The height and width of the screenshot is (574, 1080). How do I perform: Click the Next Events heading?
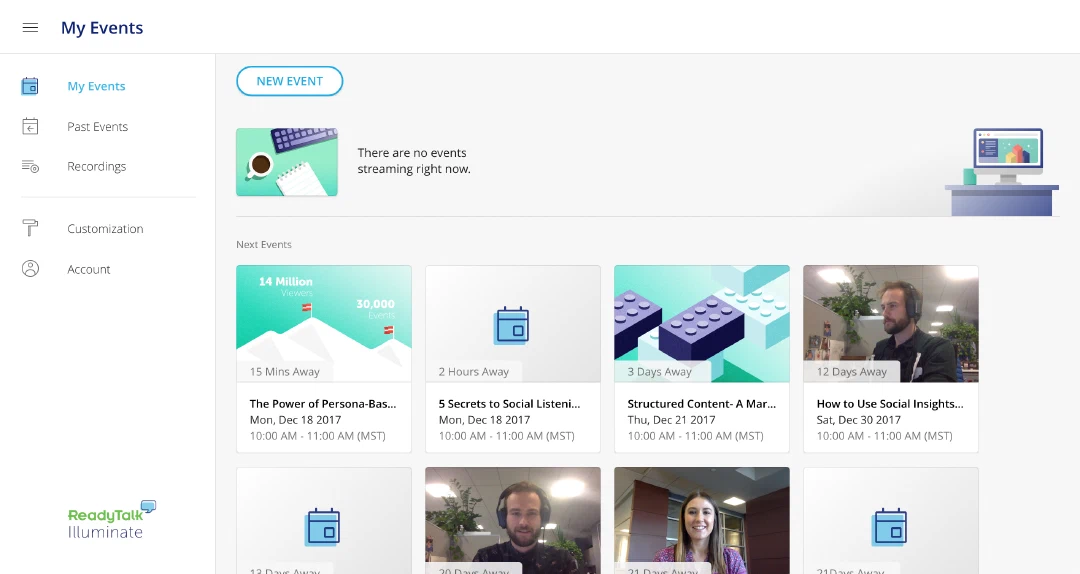click(x=264, y=245)
